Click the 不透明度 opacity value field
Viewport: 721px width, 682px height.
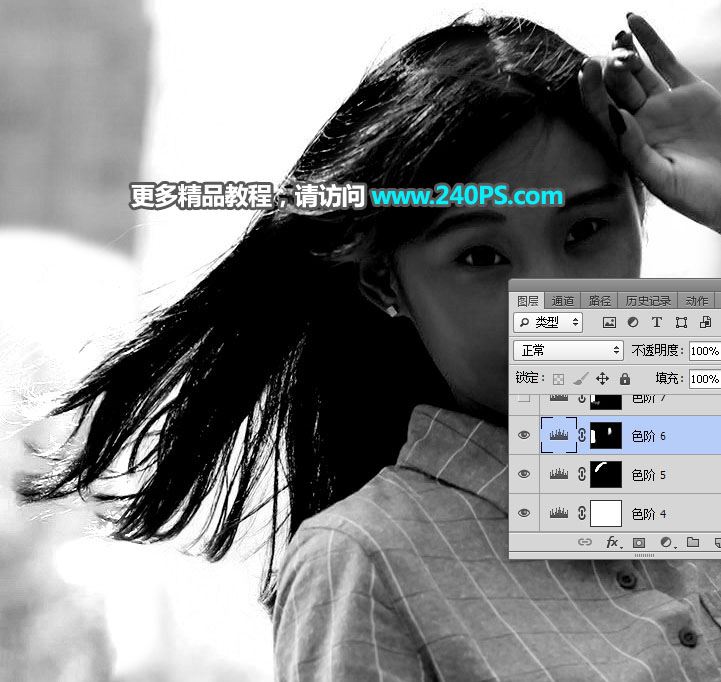click(705, 351)
